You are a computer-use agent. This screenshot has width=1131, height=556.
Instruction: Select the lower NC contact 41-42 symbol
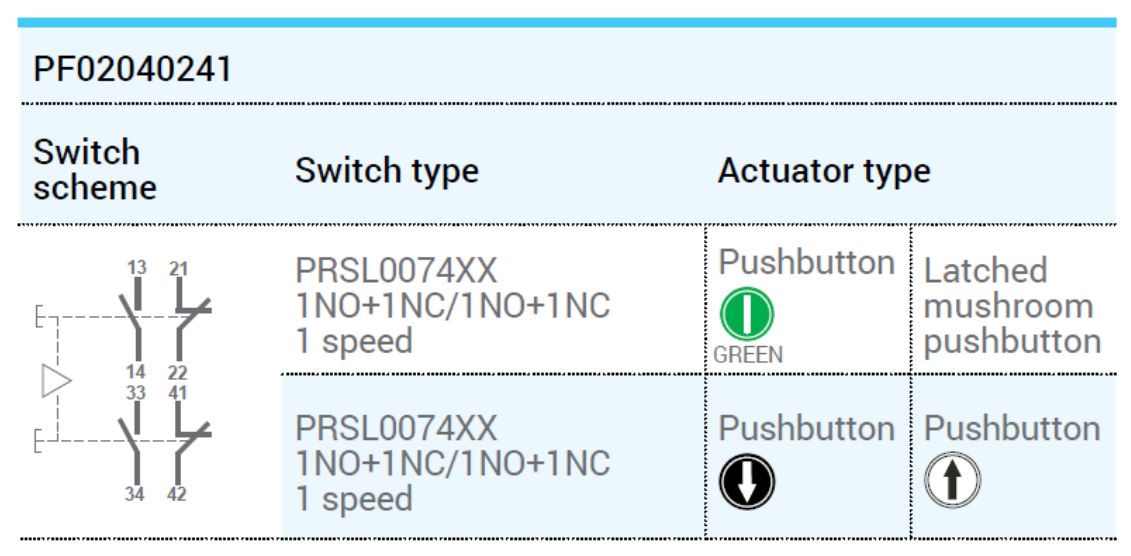pyautogui.click(x=189, y=444)
